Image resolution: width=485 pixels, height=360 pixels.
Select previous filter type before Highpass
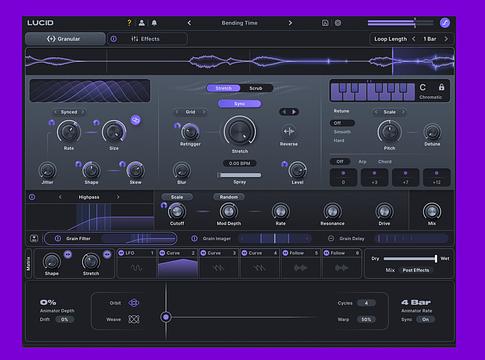pyautogui.click(x=60, y=197)
